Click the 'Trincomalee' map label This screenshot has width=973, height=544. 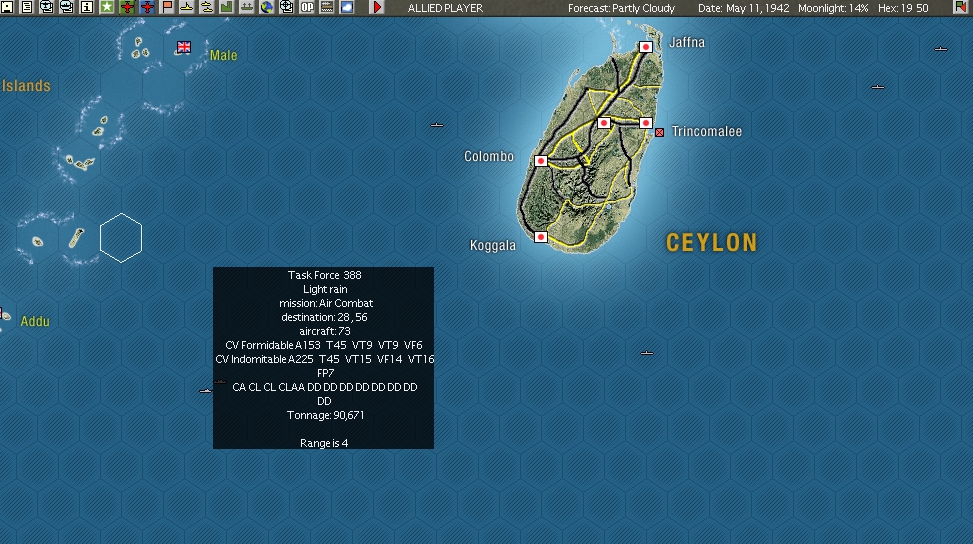pyautogui.click(x=707, y=132)
